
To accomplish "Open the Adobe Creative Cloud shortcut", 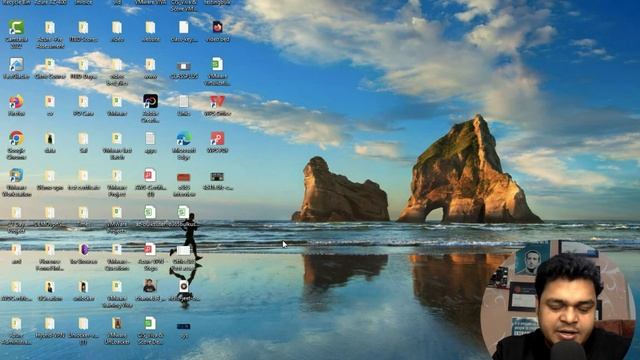I will 150,102.
